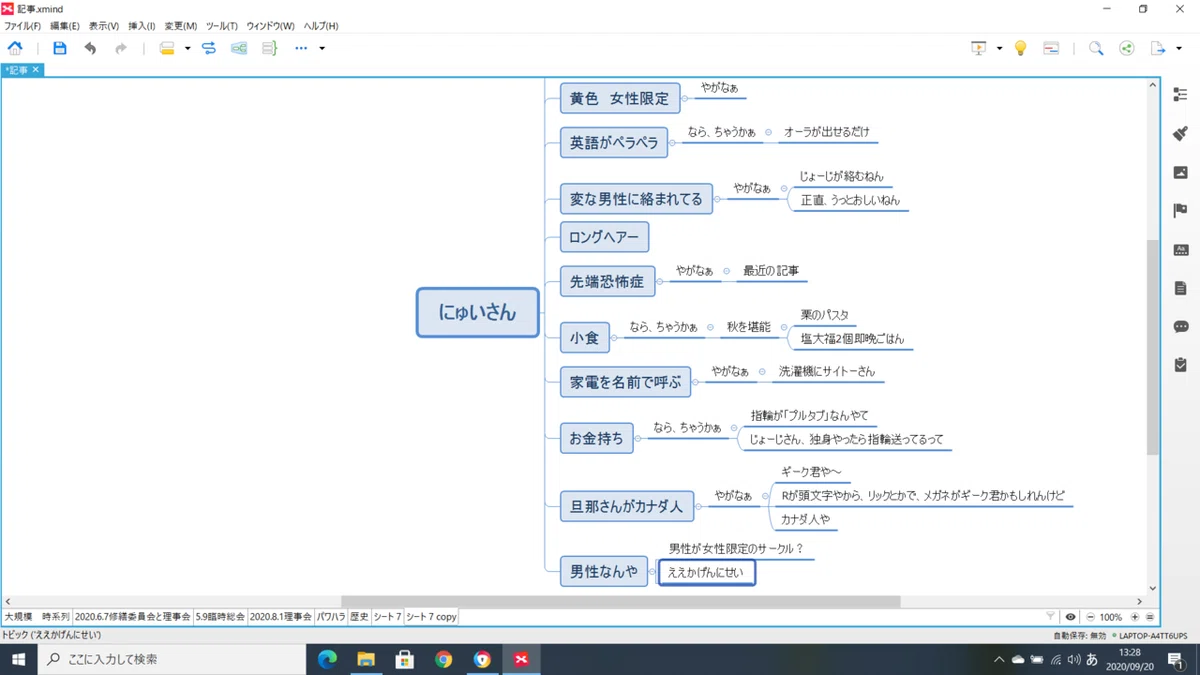The width and height of the screenshot is (1200, 675).
Task: Open the outline panel icon in right sidebar
Action: [1181, 94]
